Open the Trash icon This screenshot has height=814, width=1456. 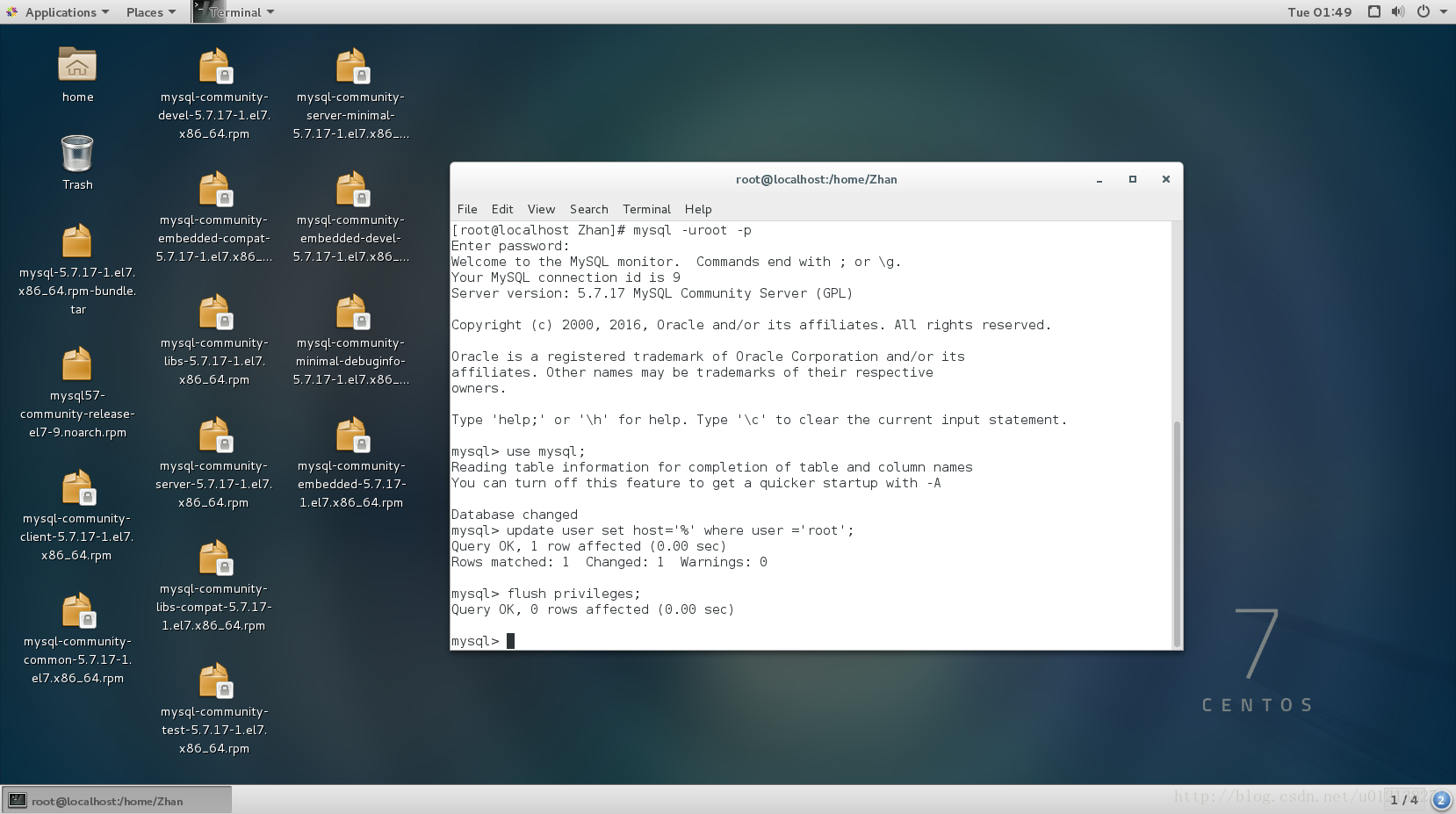pyautogui.click(x=77, y=153)
